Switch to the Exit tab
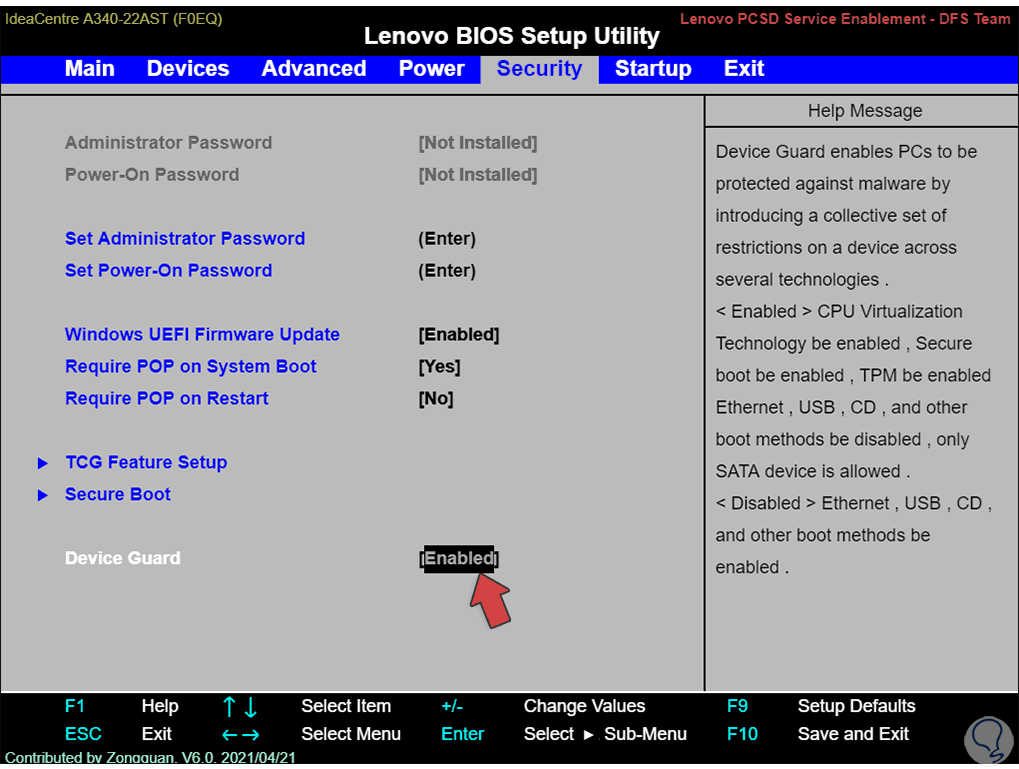Screen dimensions: 1019x769 click(744, 69)
